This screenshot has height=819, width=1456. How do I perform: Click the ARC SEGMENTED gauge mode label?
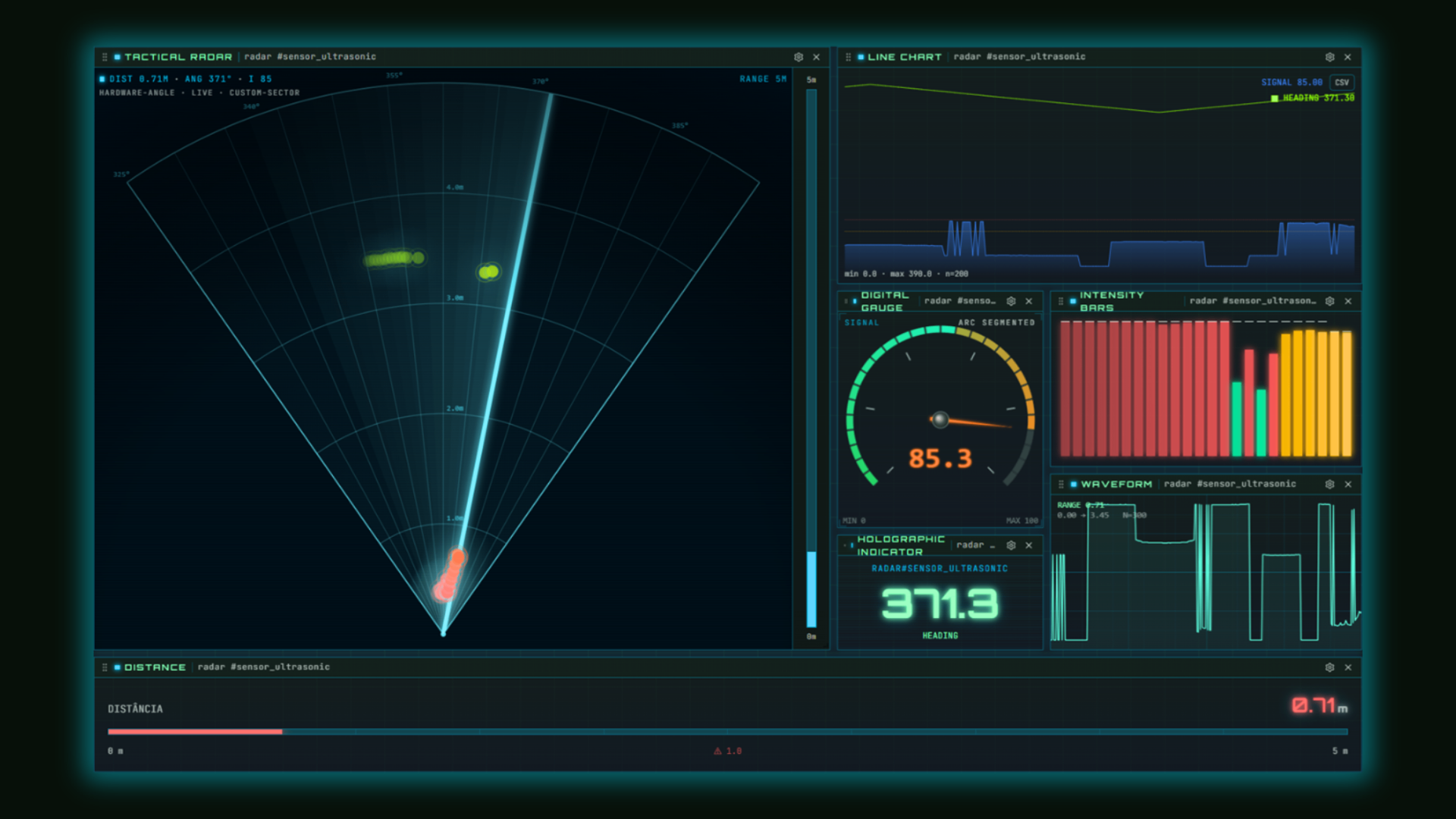click(996, 322)
